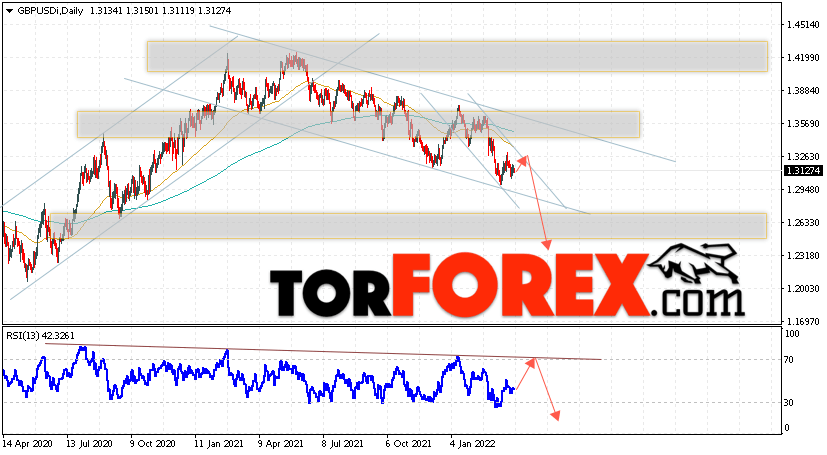Select price level 1.32630 on the scale
The image size is (827, 455).
click(x=803, y=157)
